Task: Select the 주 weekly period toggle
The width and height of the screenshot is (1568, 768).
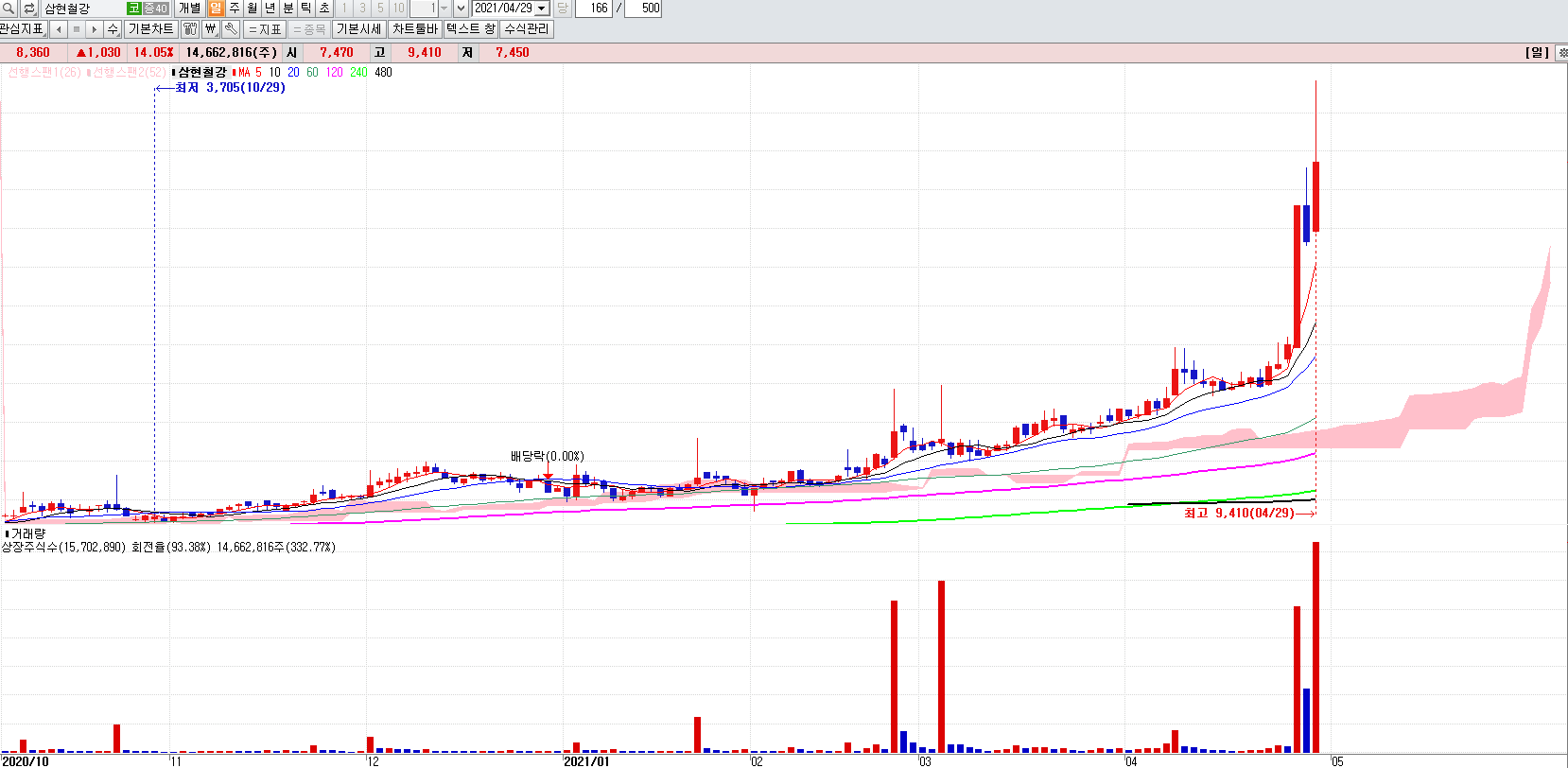Action: click(x=235, y=8)
